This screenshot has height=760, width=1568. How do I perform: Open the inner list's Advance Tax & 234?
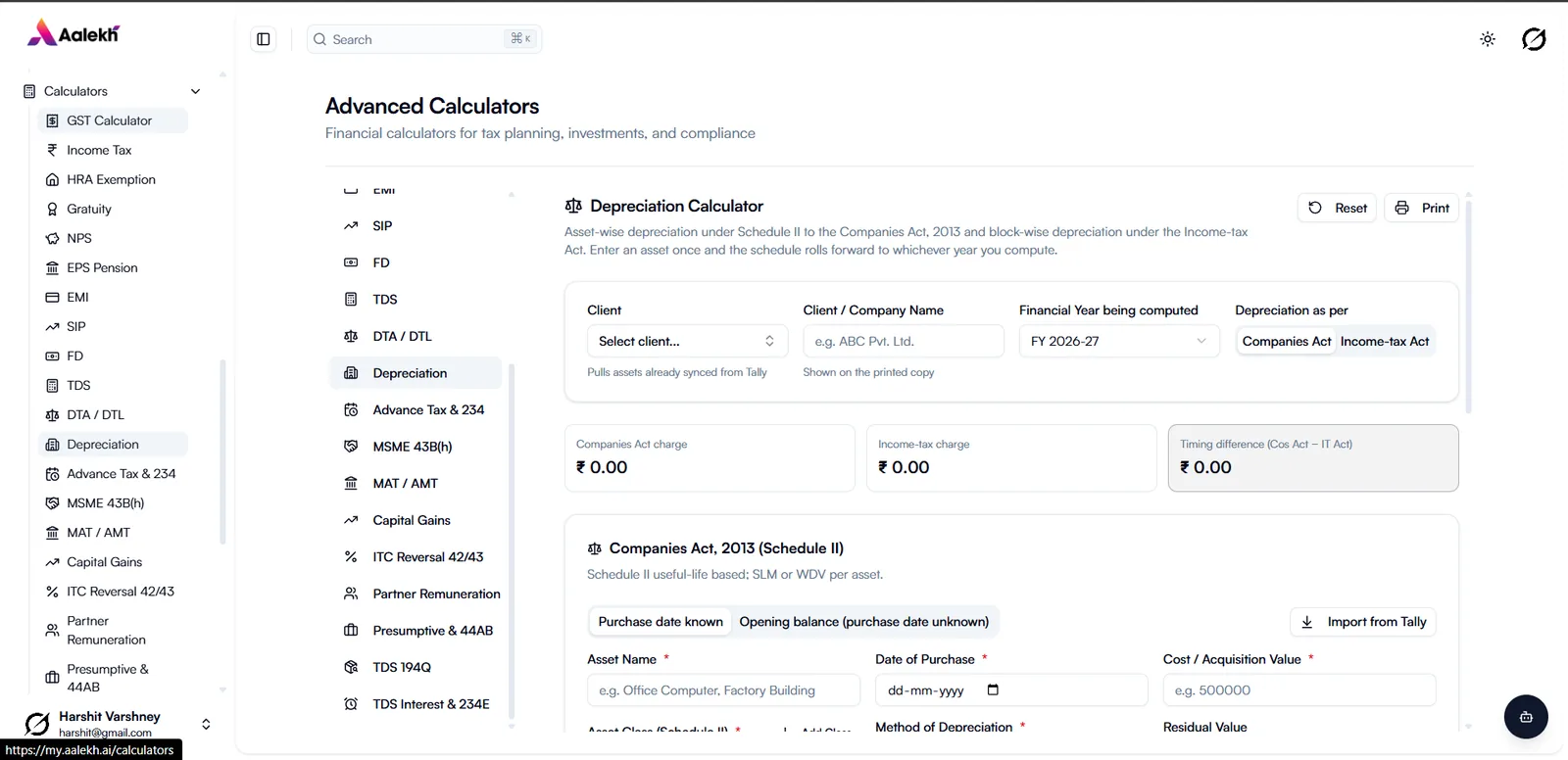pyautogui.click(x=416, y=409)
